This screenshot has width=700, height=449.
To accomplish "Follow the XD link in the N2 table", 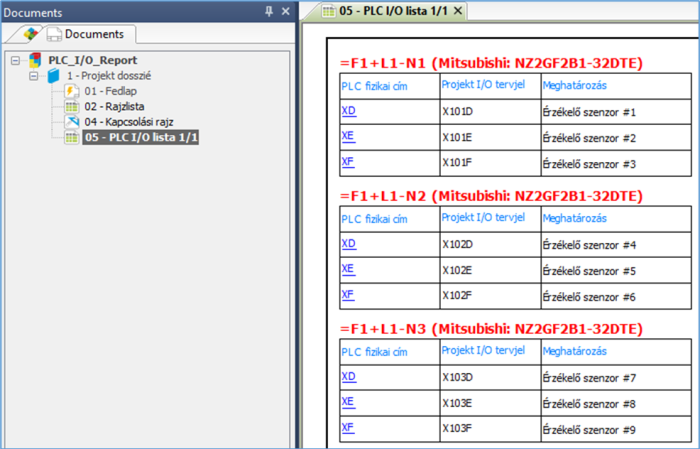I will click(x=349, y=244).
